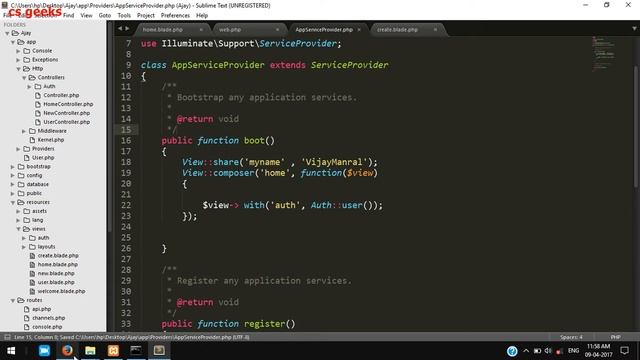Open NewController.php in sidebar
The image size is (640, 360).
pyautogui.click(x=67, y=113)
